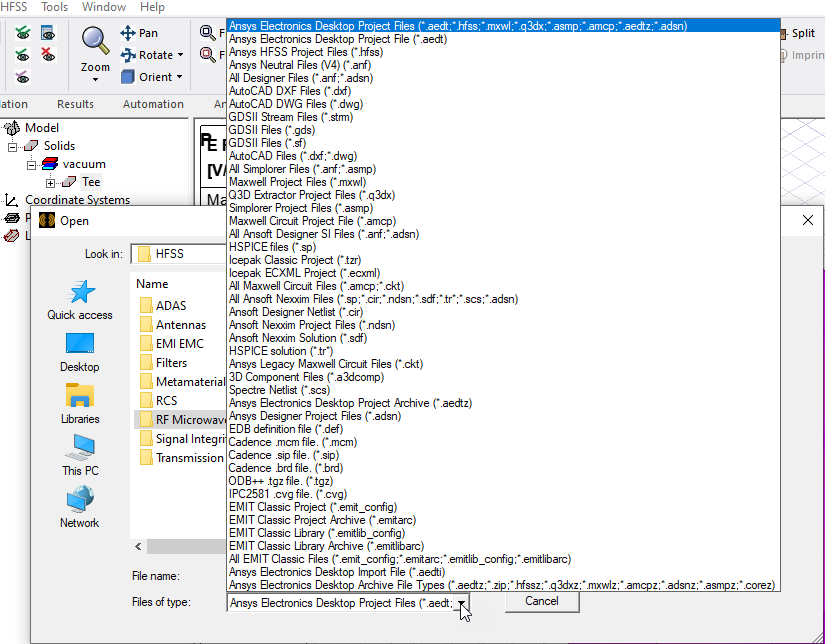The image size is (825, 644).
Task: Hide objects using the red X eye toggle
Action: pos(47,54)
